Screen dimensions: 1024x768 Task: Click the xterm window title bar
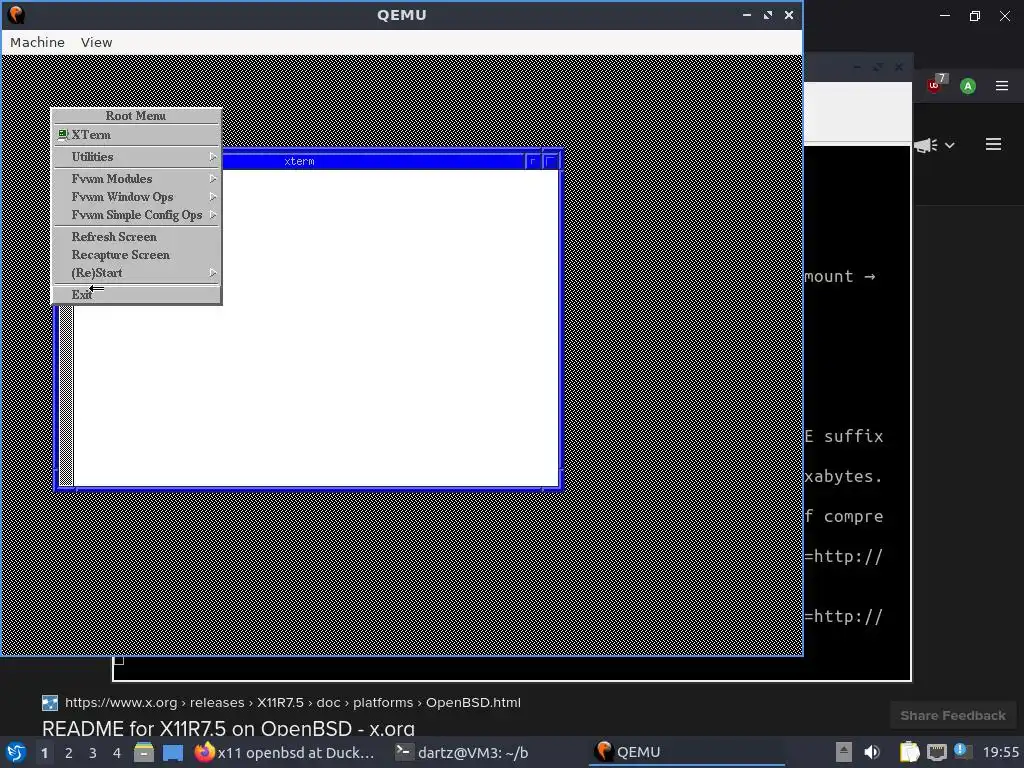372,161
